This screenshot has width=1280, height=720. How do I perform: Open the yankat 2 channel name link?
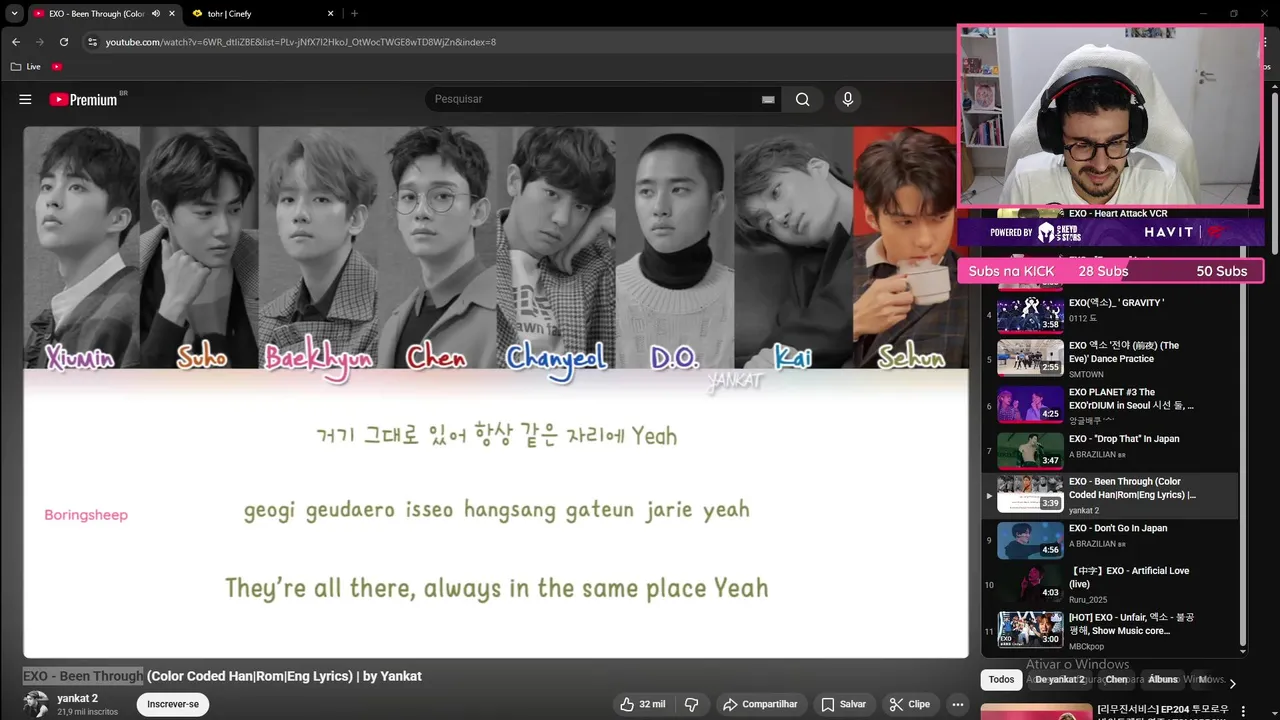(78, 698)
